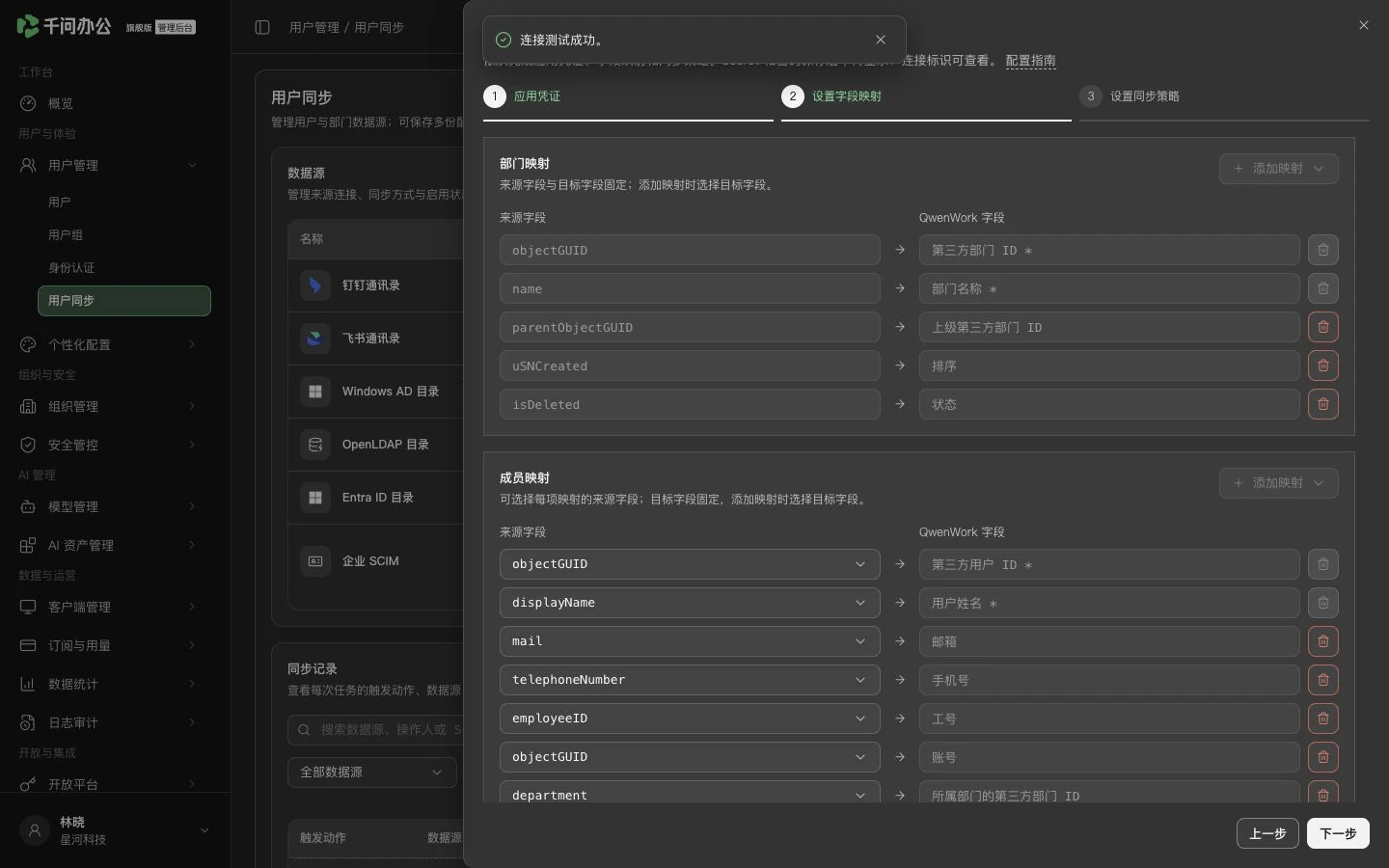
Task: Click trash icon beside 第三方部门 ID
Action: (1322, 250)
